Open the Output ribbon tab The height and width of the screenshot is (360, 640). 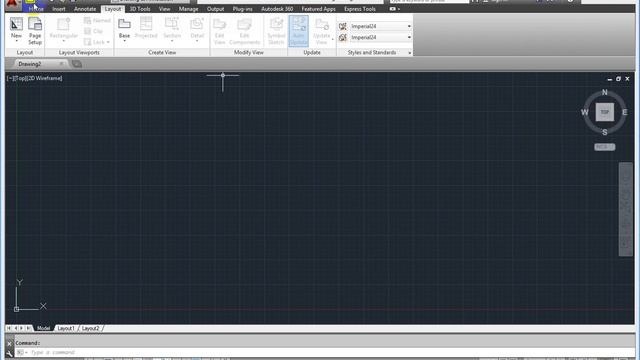pos(215,9)
